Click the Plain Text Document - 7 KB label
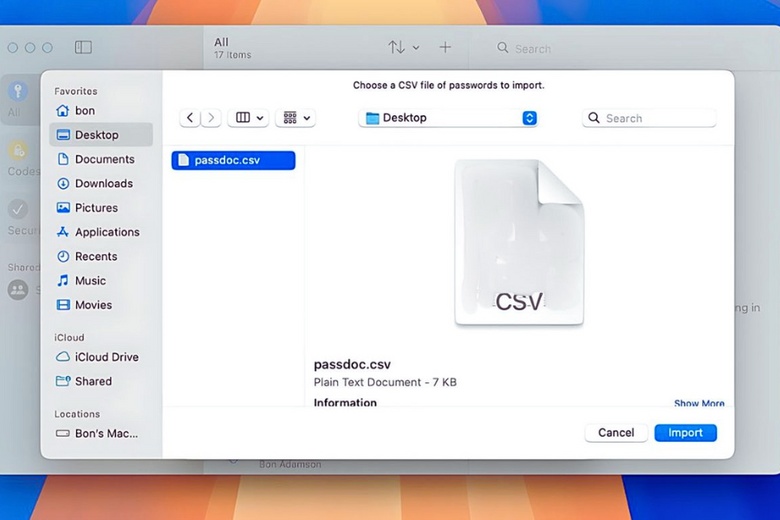 (385, 382)
